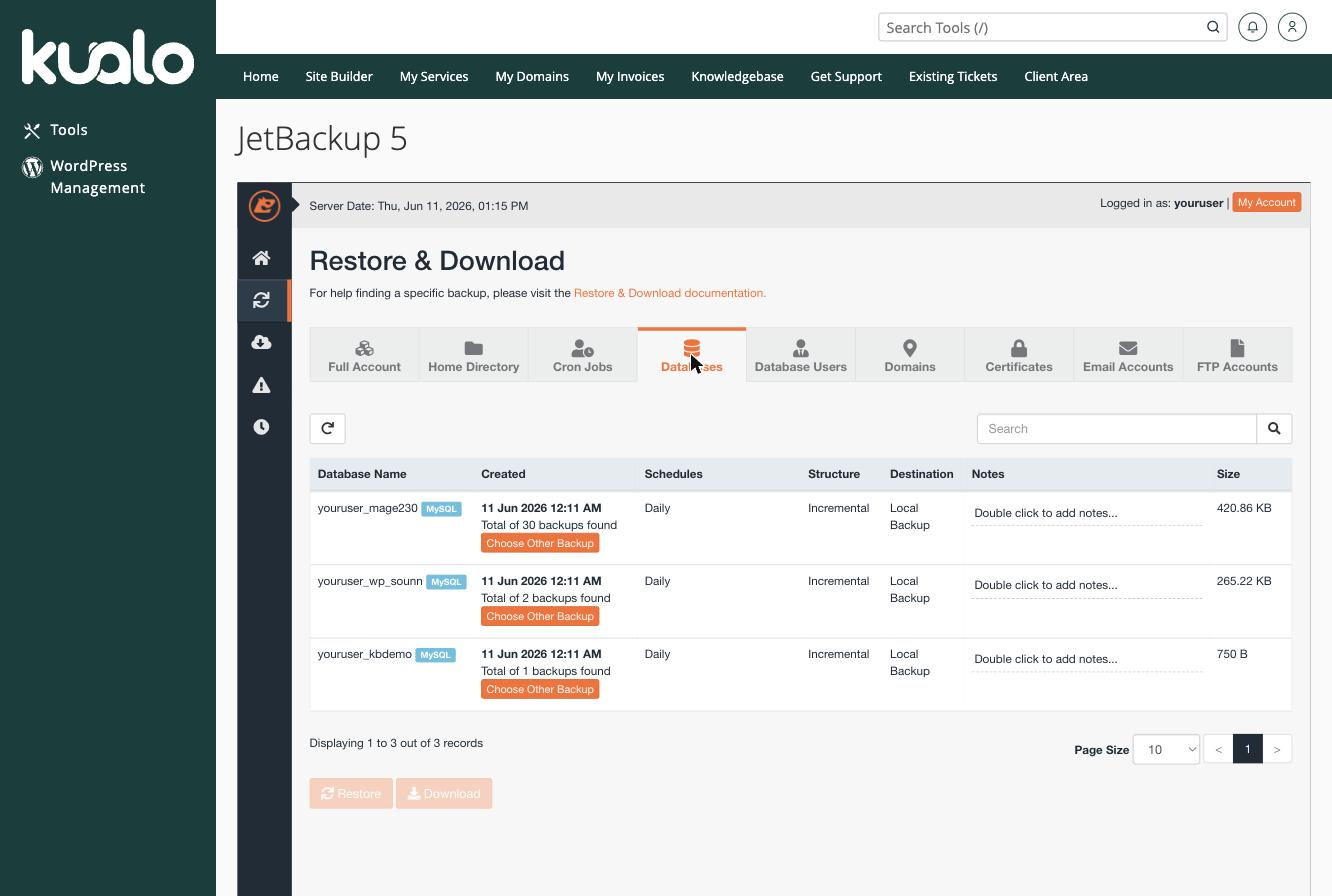1332x896 pixels.
Task: Click the Structure column header
Action: coord(834,474)
